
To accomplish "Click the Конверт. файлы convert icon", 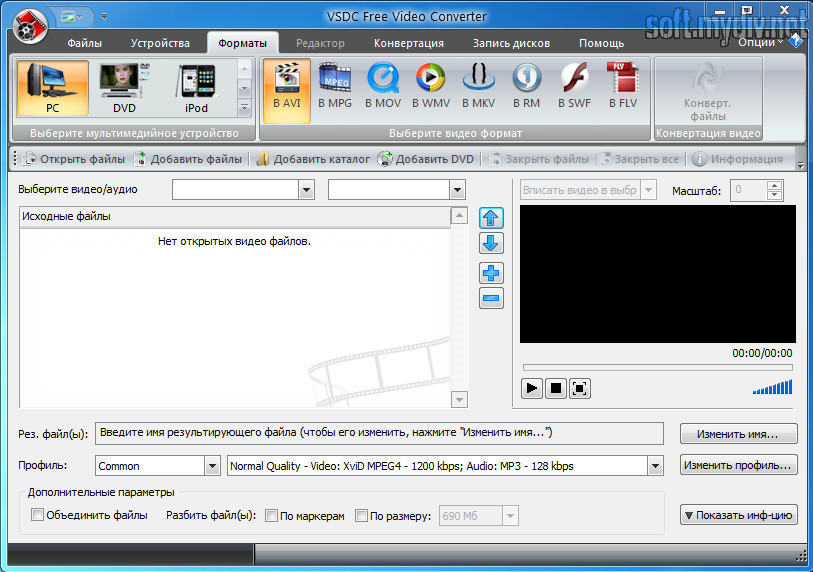I will pos(707,91).
